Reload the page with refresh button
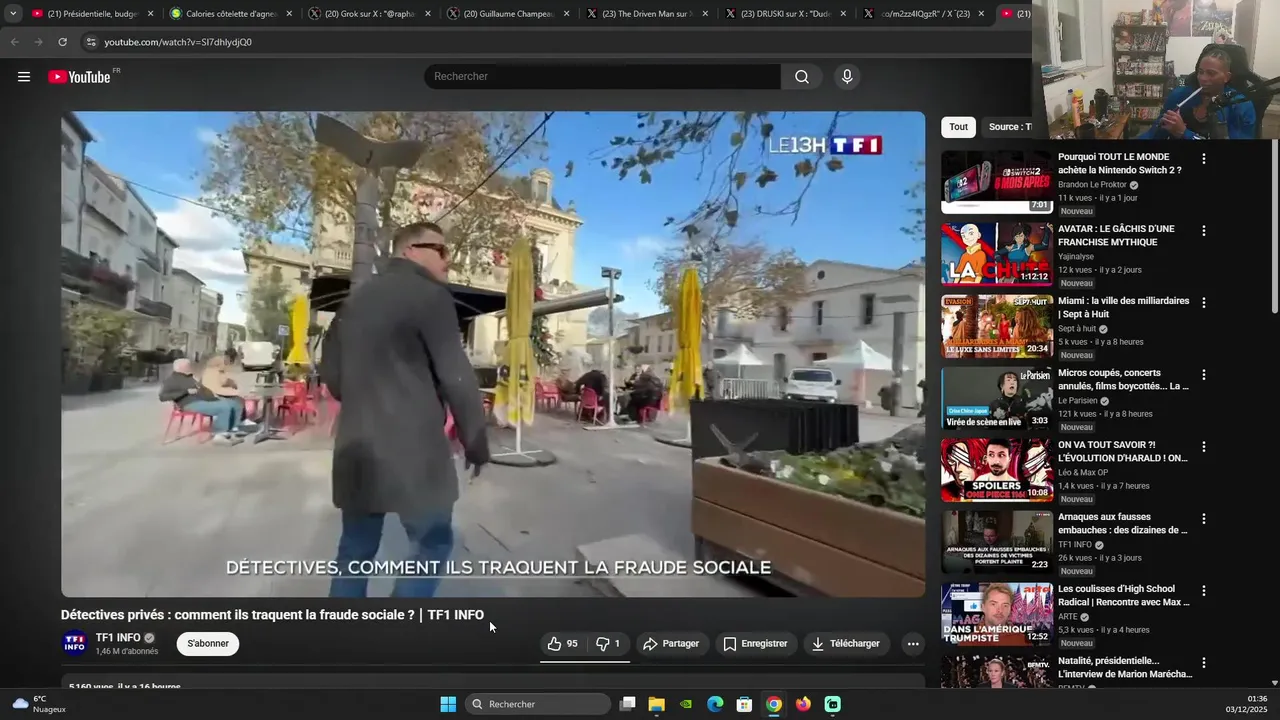Viewport: 1280px width, 720px height. (x=62, y=42)
